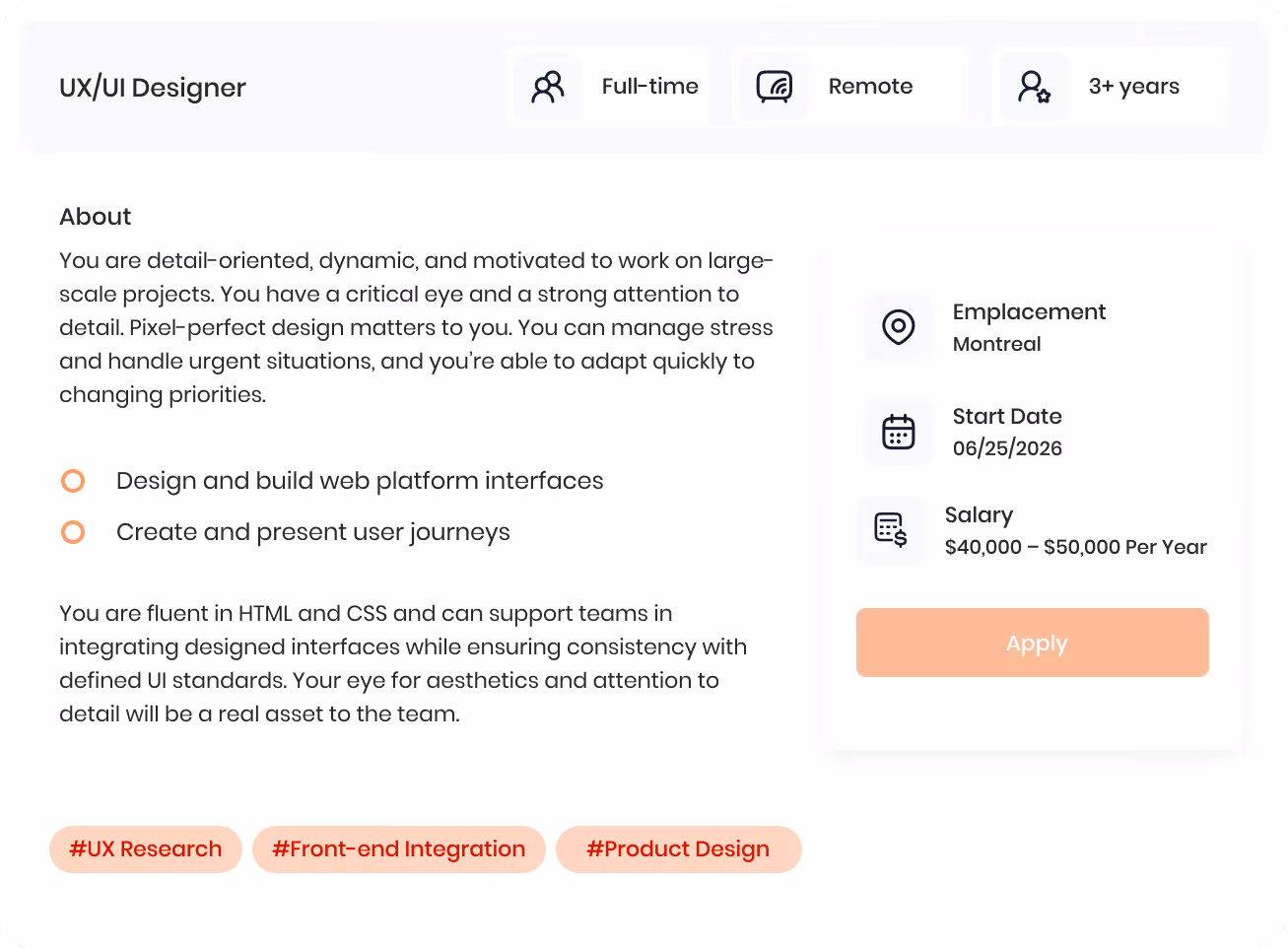
Task: Click 'Create and present user journeys' item
Action: (313, 532)
